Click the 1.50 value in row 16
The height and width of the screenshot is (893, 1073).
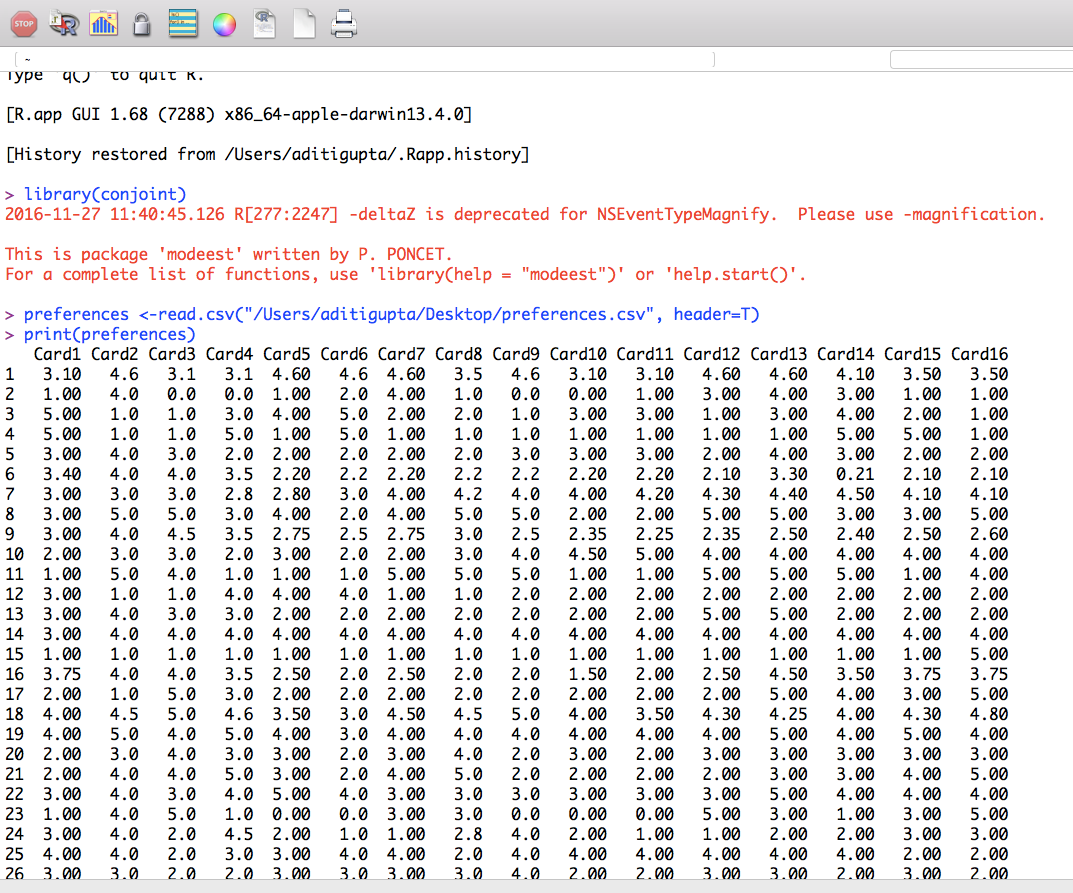(x=588, y=675)
